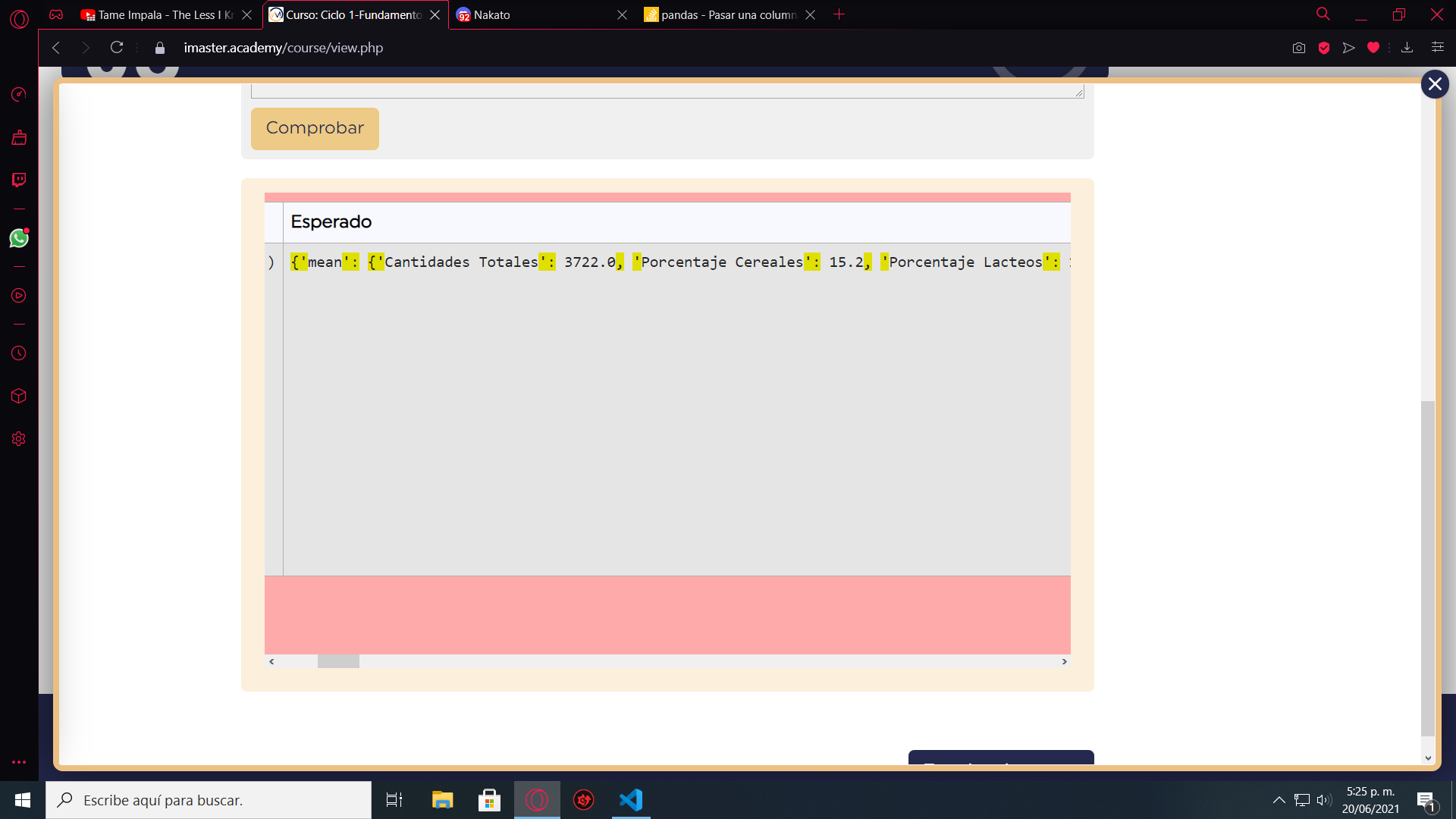Click the forward navigation arrow

(85, 47)
